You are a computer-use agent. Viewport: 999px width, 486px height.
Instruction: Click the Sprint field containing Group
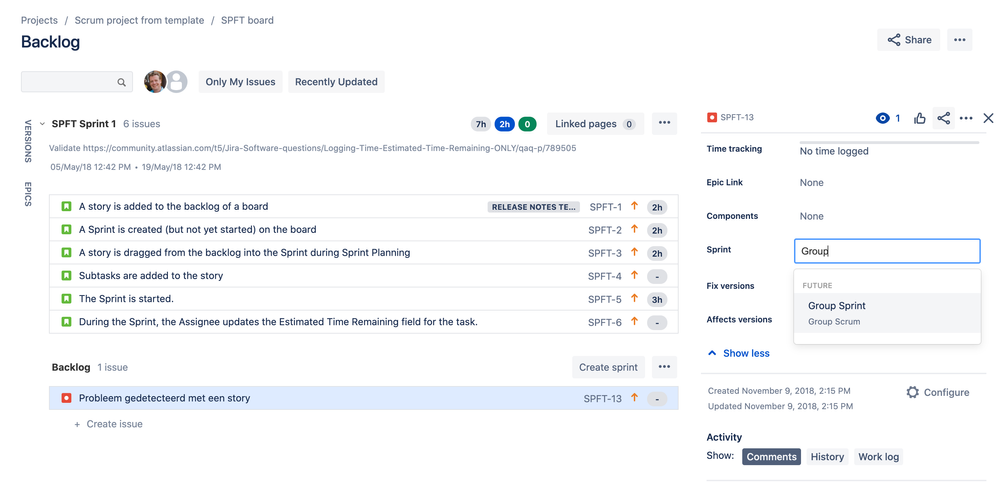887,251
